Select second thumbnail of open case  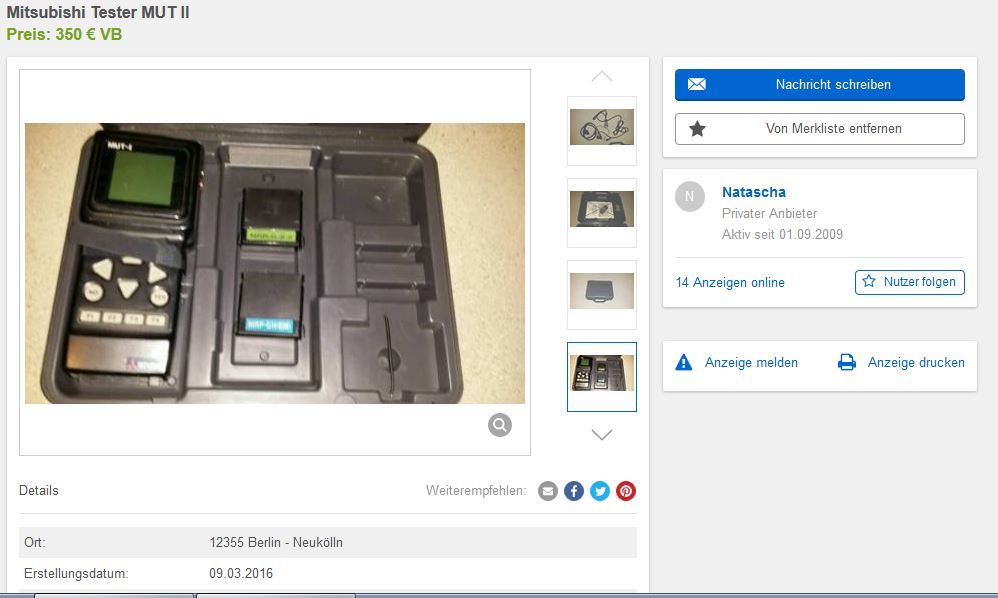[x=602, y=211]
